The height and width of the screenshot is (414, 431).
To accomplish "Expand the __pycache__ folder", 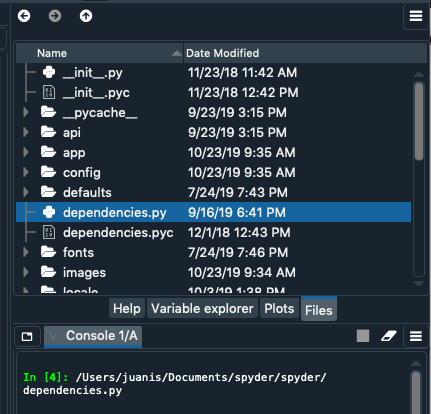I will pyautogui.click(x=26, y=112).
